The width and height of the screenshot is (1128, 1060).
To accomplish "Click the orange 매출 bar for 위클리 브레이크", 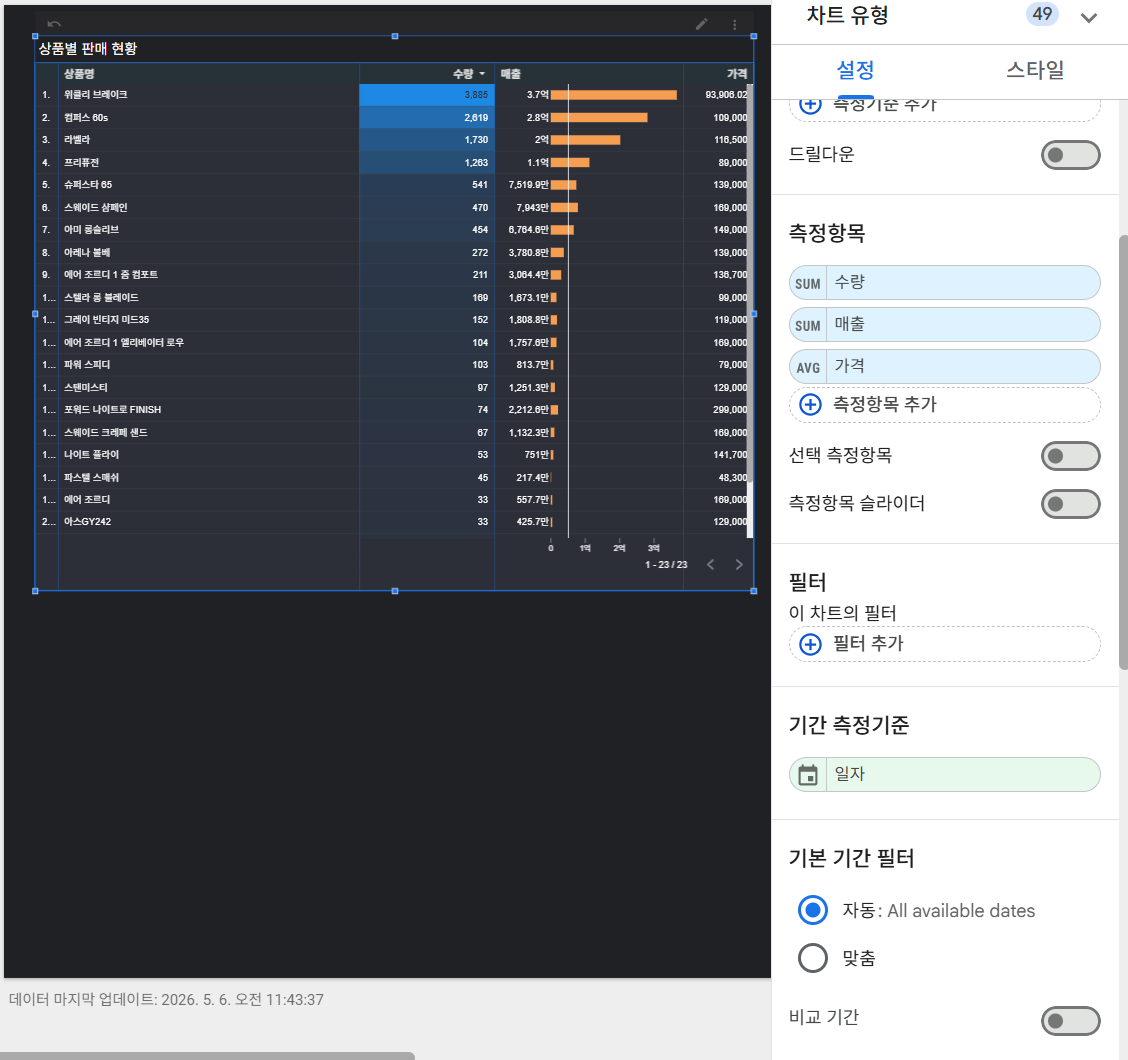I will [614, 95].
